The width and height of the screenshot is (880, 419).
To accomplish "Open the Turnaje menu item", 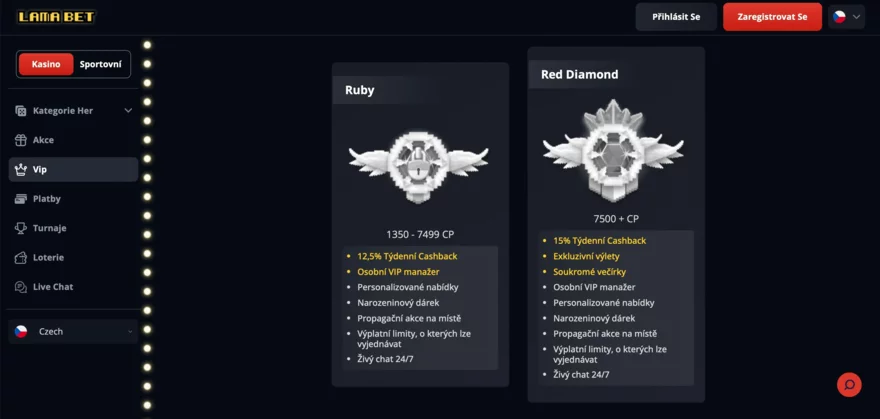I will (49, 228).
